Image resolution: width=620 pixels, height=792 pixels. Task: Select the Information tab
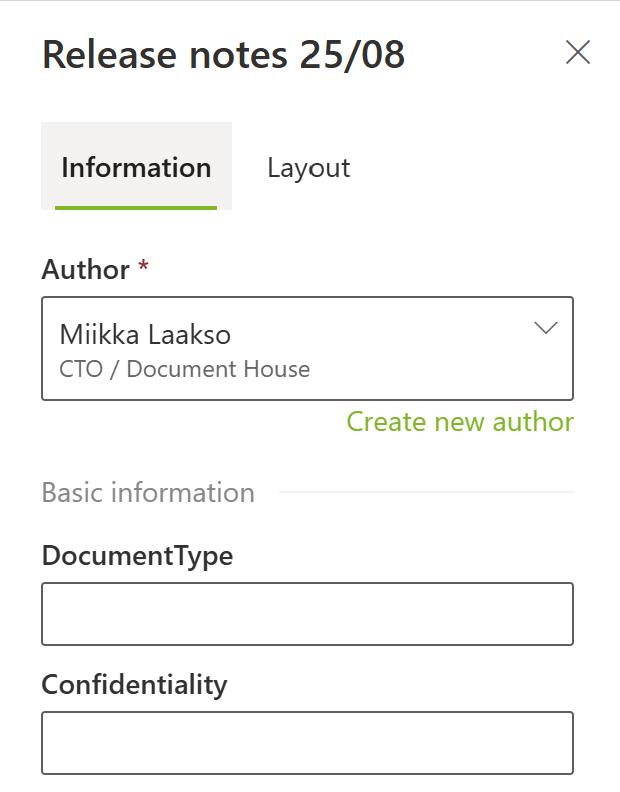coord(136,167)
